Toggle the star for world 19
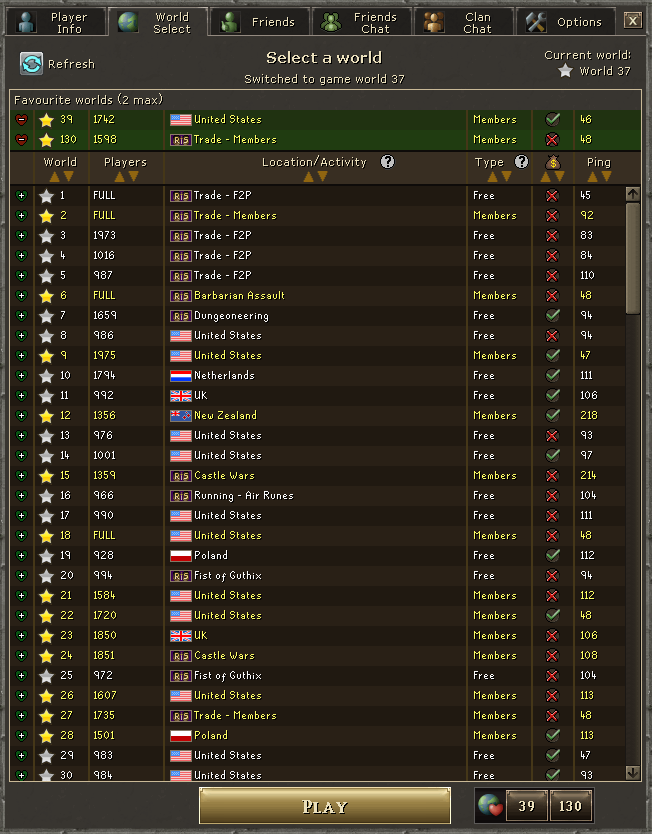This screenshot has width=652, height=834. pos(47,556)
